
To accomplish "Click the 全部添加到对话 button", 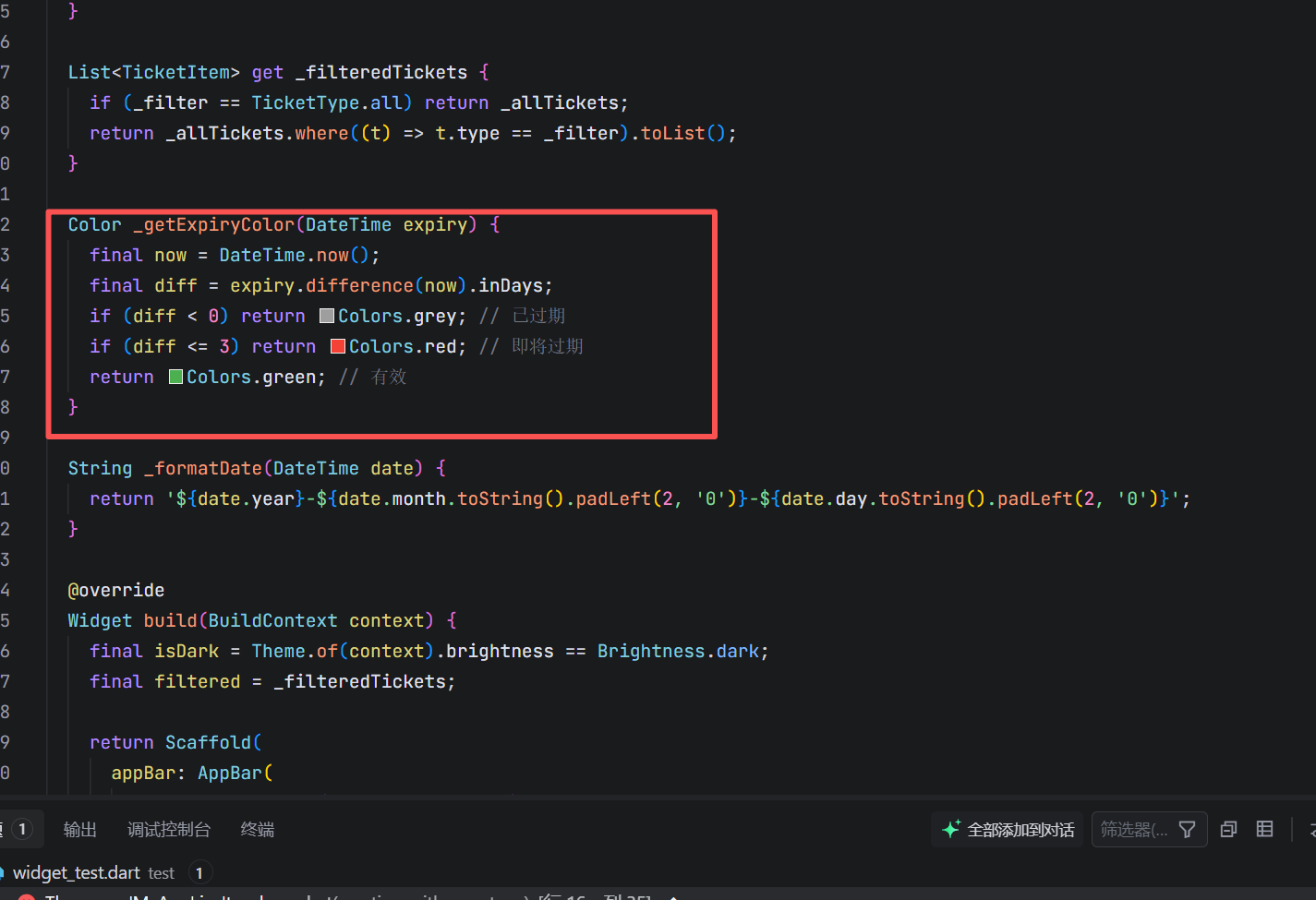I will pos(1008,830).
